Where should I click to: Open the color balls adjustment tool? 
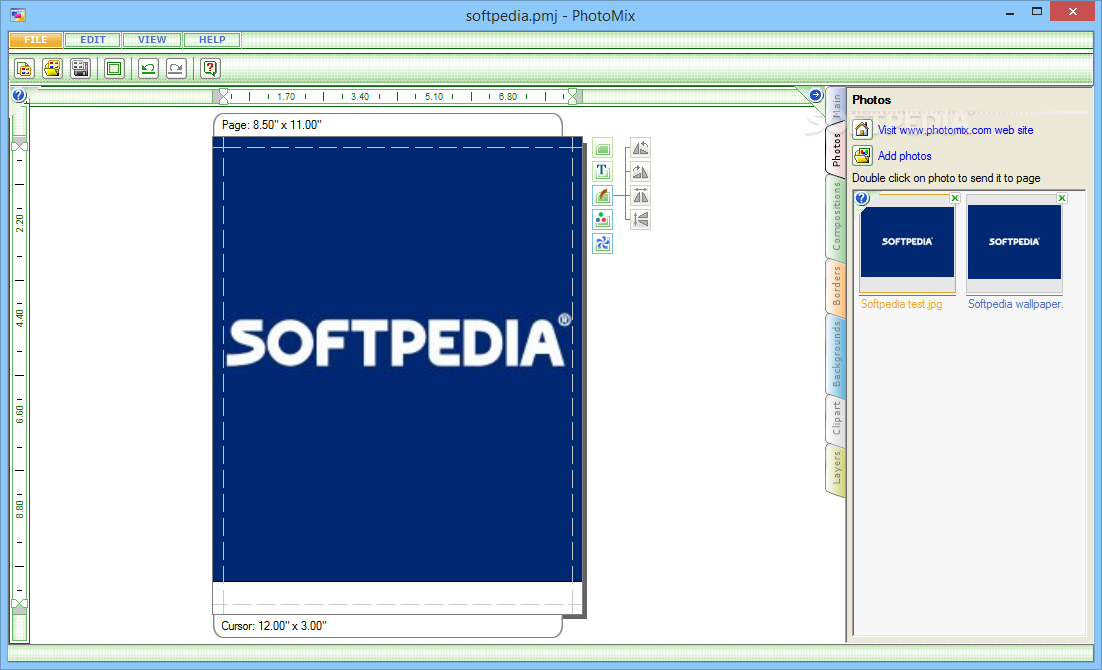(602, 219)
